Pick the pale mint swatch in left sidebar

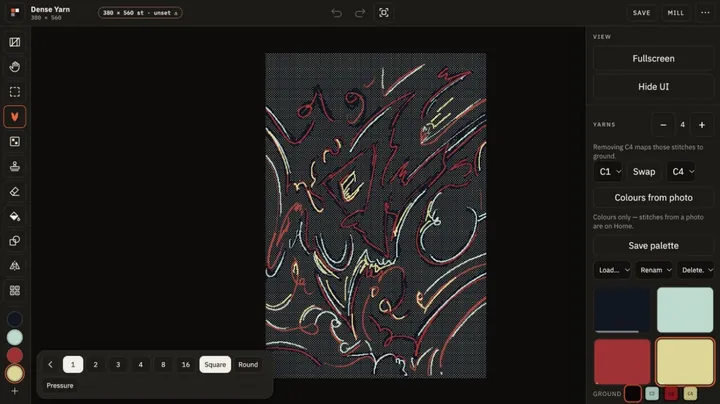tap(15, 337)
